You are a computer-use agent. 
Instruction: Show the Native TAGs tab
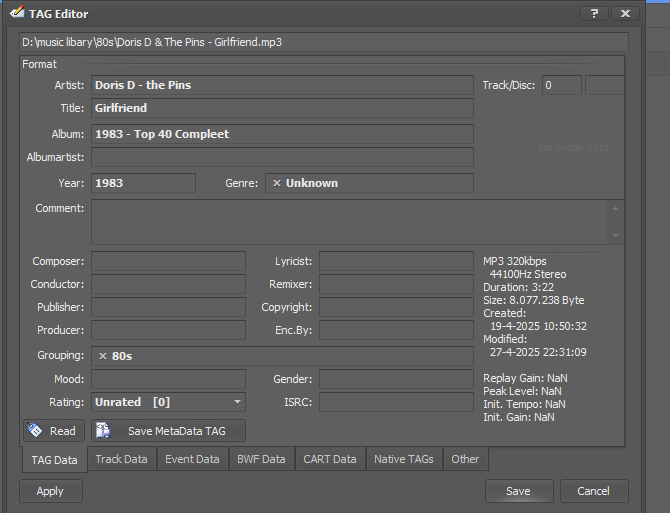pyautogui.click(x=403, y=459)
